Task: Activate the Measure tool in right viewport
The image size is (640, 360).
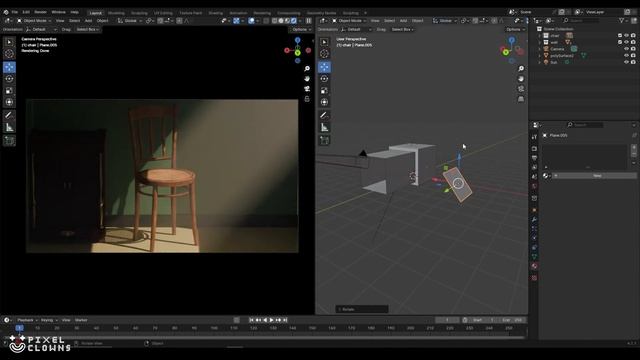Action: point(324,127)
